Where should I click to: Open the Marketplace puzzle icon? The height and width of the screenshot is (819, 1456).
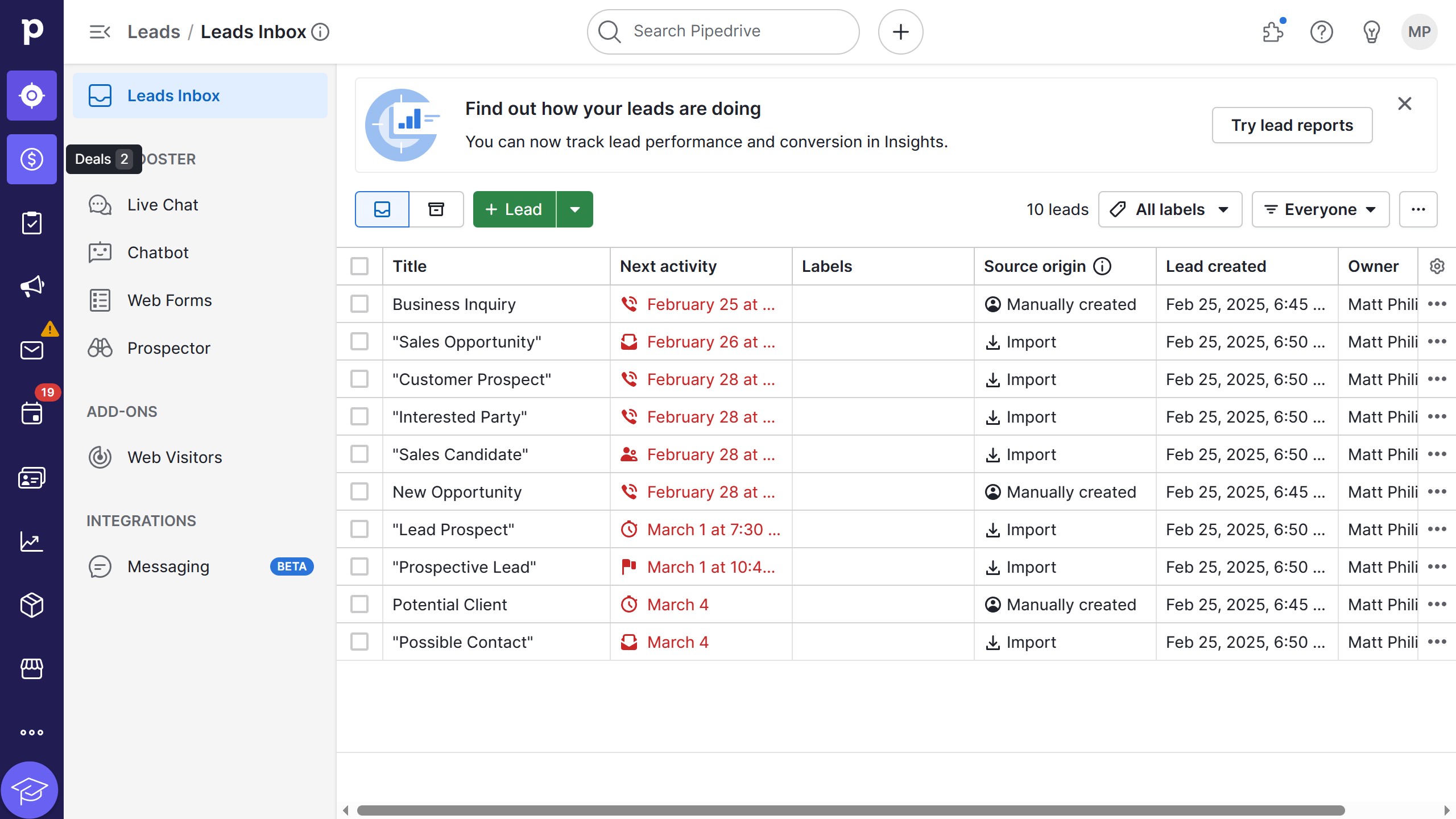point(1273,32)
